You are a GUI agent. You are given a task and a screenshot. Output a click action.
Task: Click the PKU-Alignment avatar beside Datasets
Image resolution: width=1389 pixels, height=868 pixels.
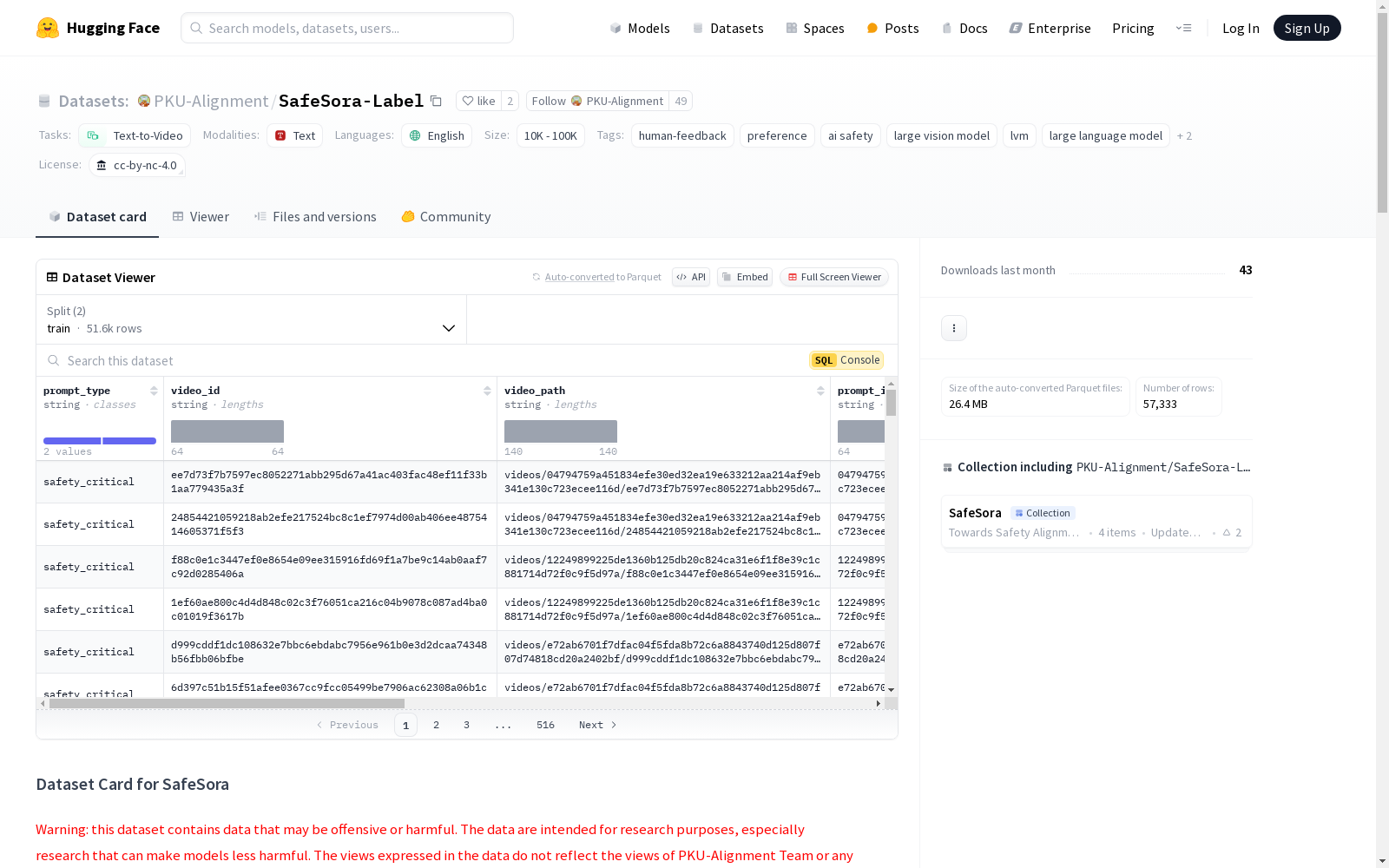coord(144,102)
